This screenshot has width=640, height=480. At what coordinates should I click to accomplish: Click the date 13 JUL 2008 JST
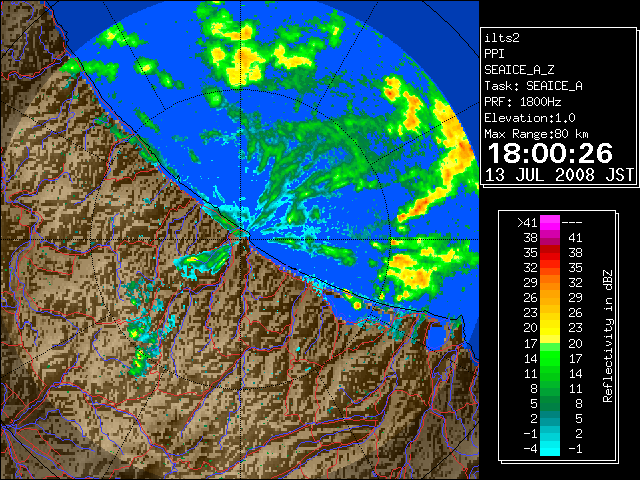[x=559, y=175]
